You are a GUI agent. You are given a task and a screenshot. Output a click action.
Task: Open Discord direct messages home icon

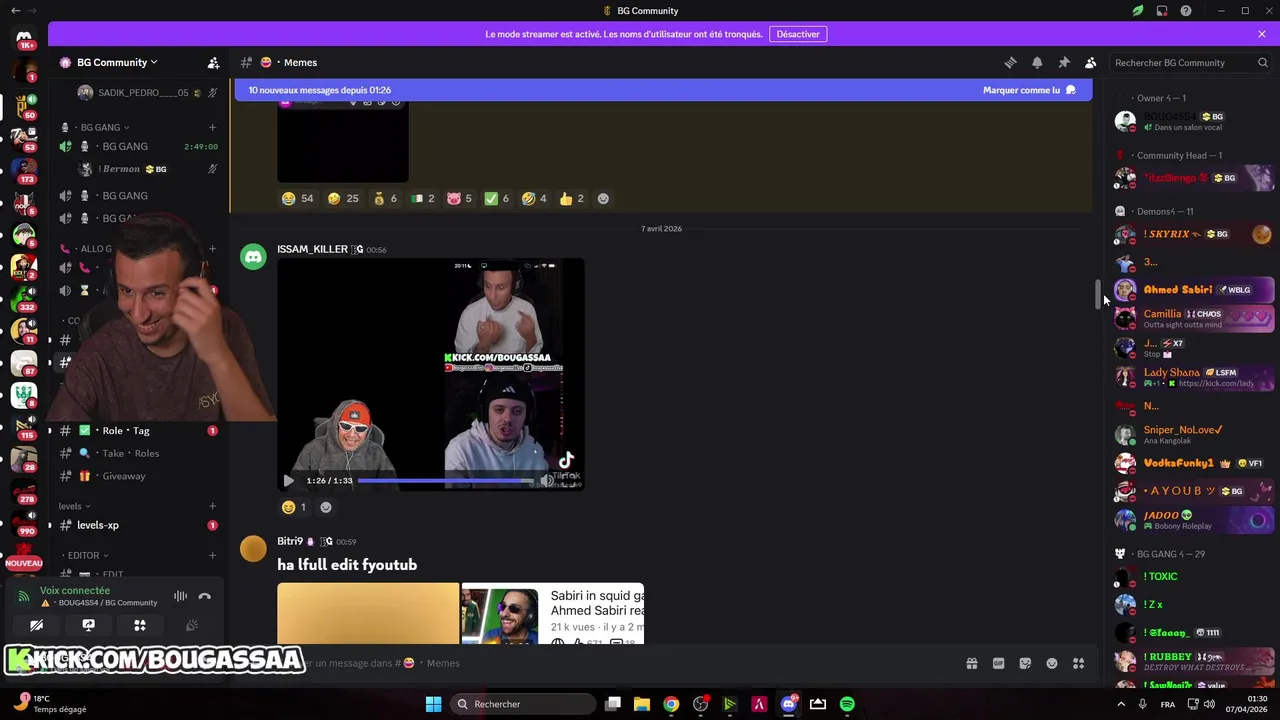click(24, 38)
